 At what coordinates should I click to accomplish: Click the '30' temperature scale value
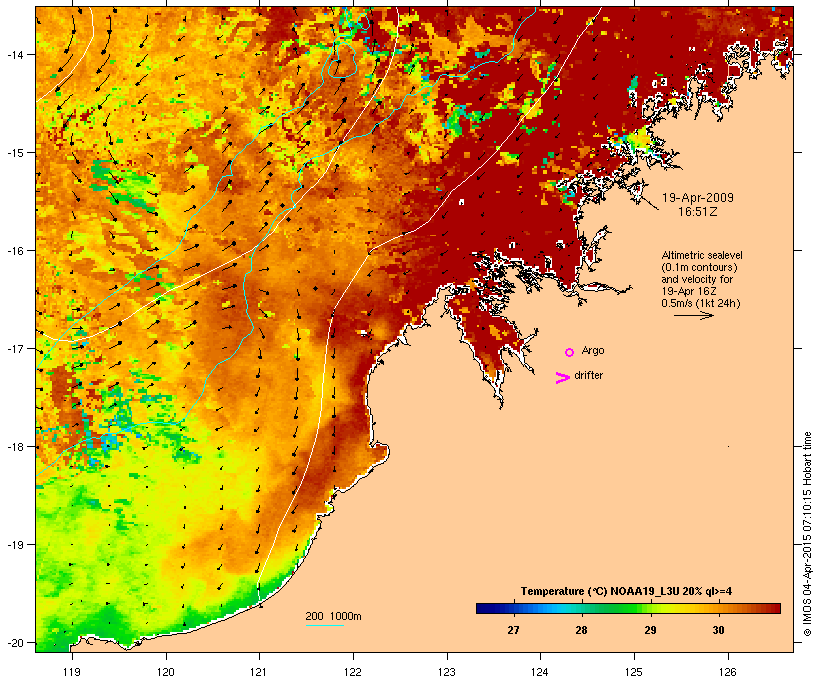718,630
